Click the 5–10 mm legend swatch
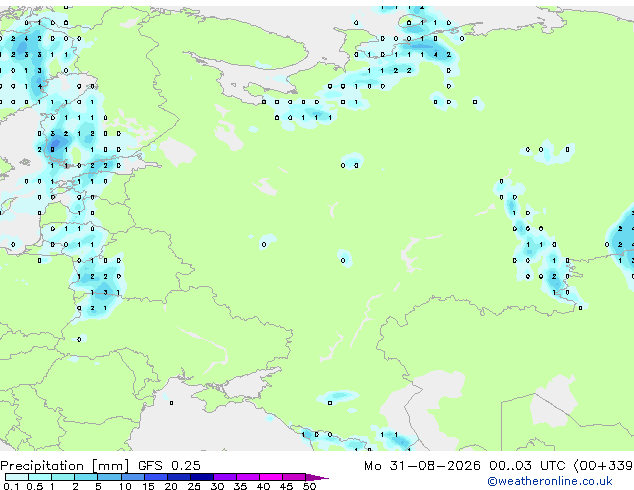This screenshot has width=634, height=490. click(109, 477)
